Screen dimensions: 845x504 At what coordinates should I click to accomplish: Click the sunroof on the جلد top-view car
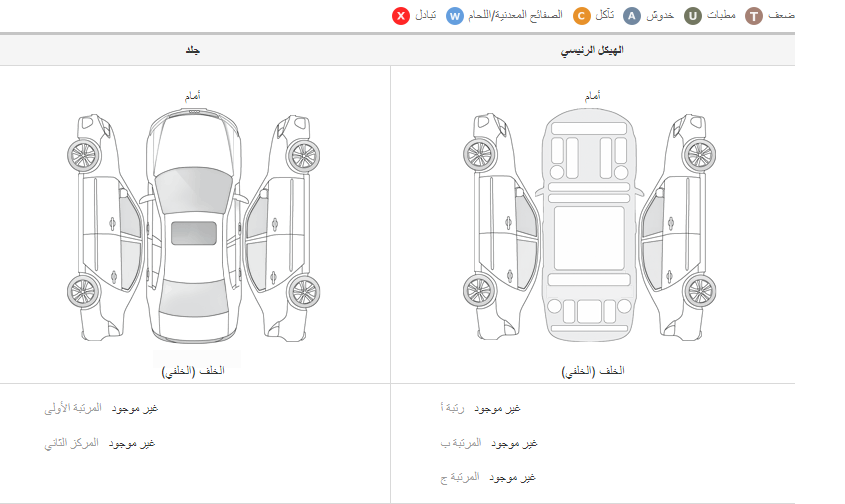194,233
